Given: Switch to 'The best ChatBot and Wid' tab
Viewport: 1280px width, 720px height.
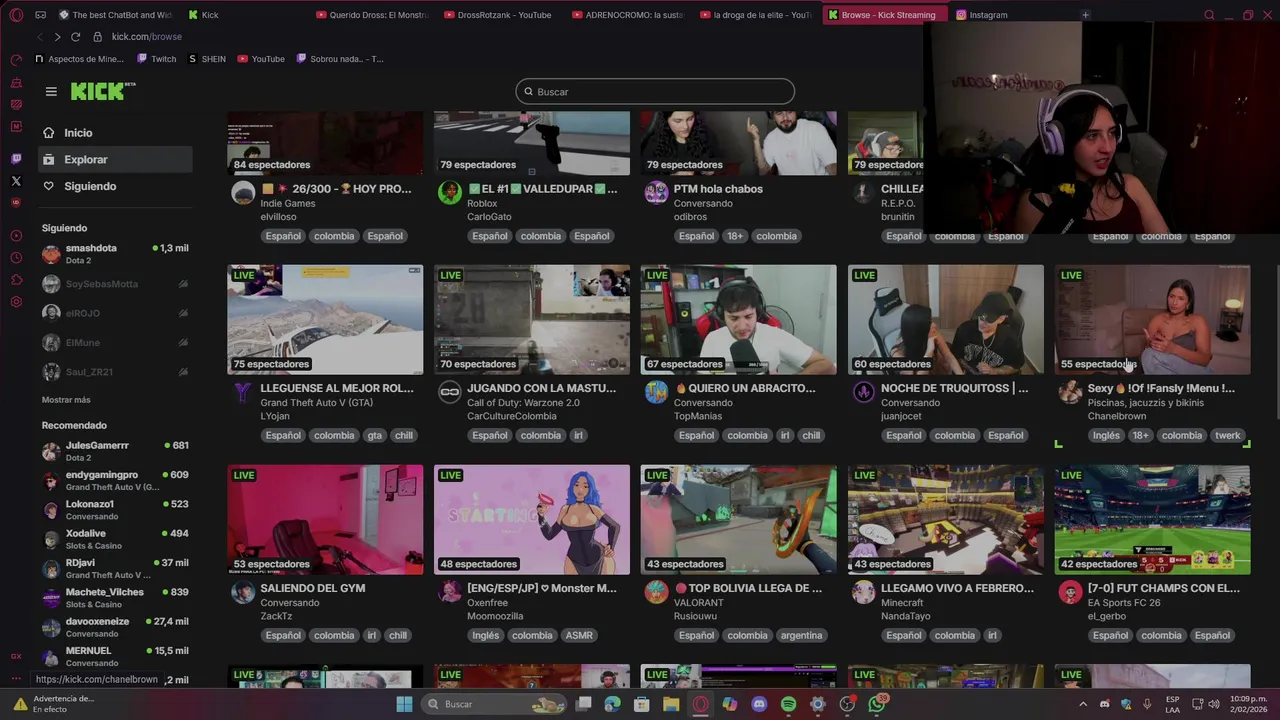Looking at the screenshot, I should click(115, 15).
